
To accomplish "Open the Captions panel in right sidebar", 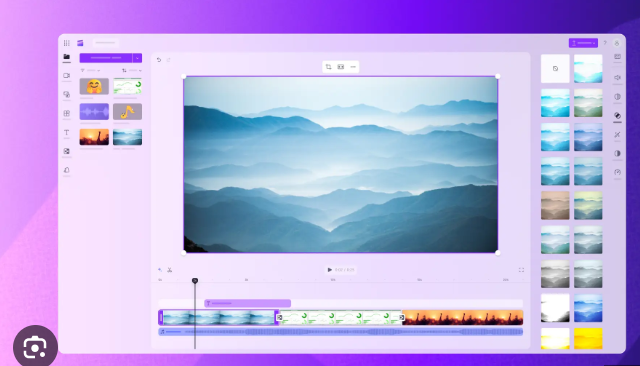I will point(617,57).
